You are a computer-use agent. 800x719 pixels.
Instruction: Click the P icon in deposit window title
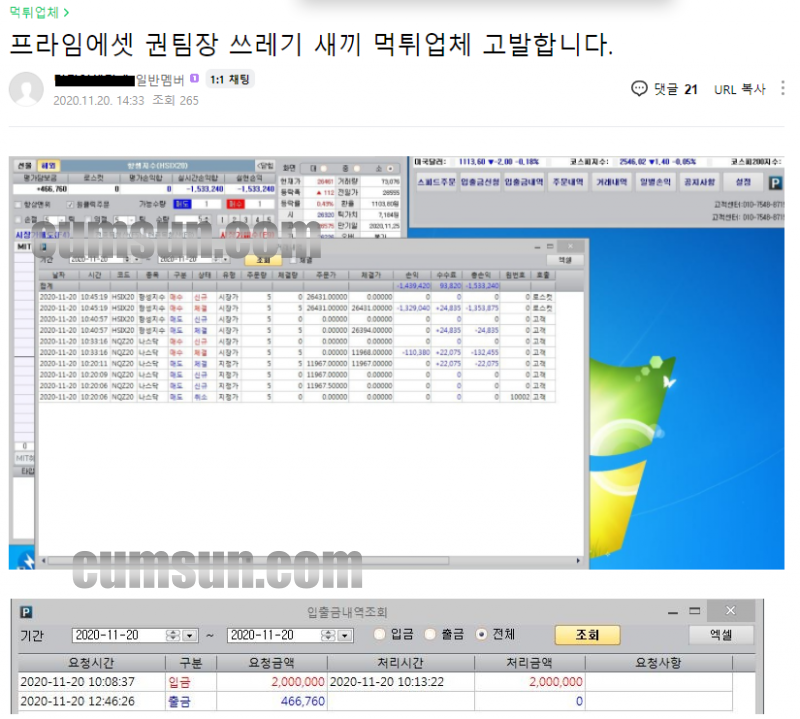click(27, 612)
